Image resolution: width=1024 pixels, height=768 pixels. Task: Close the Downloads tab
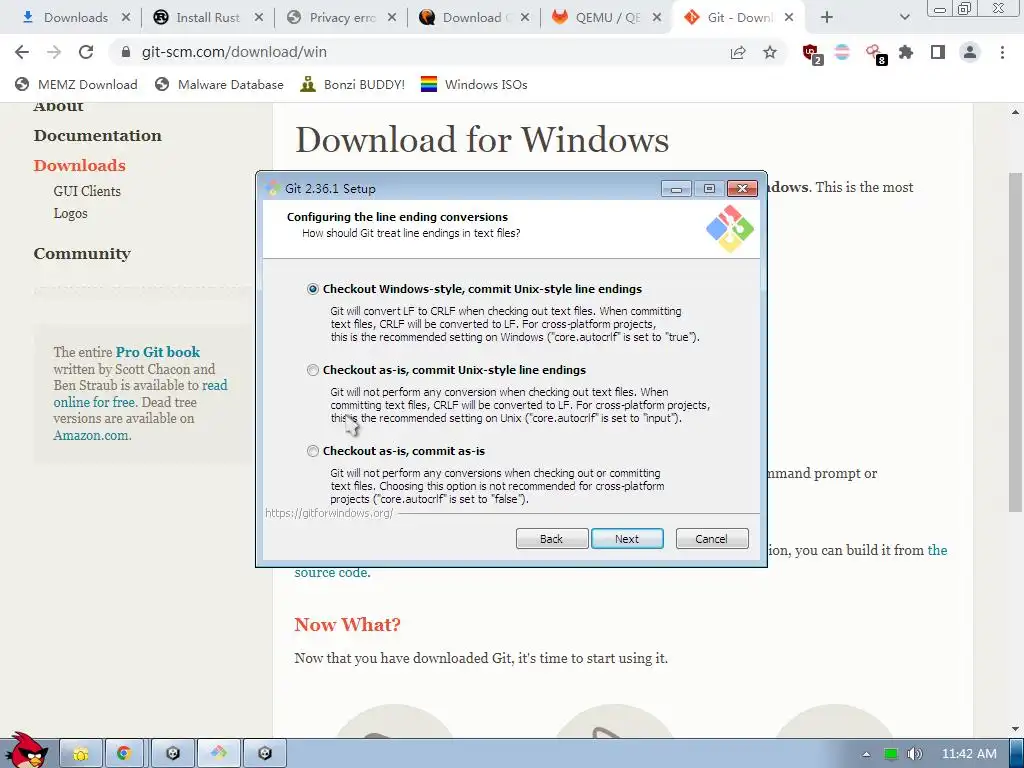(126, 18)
